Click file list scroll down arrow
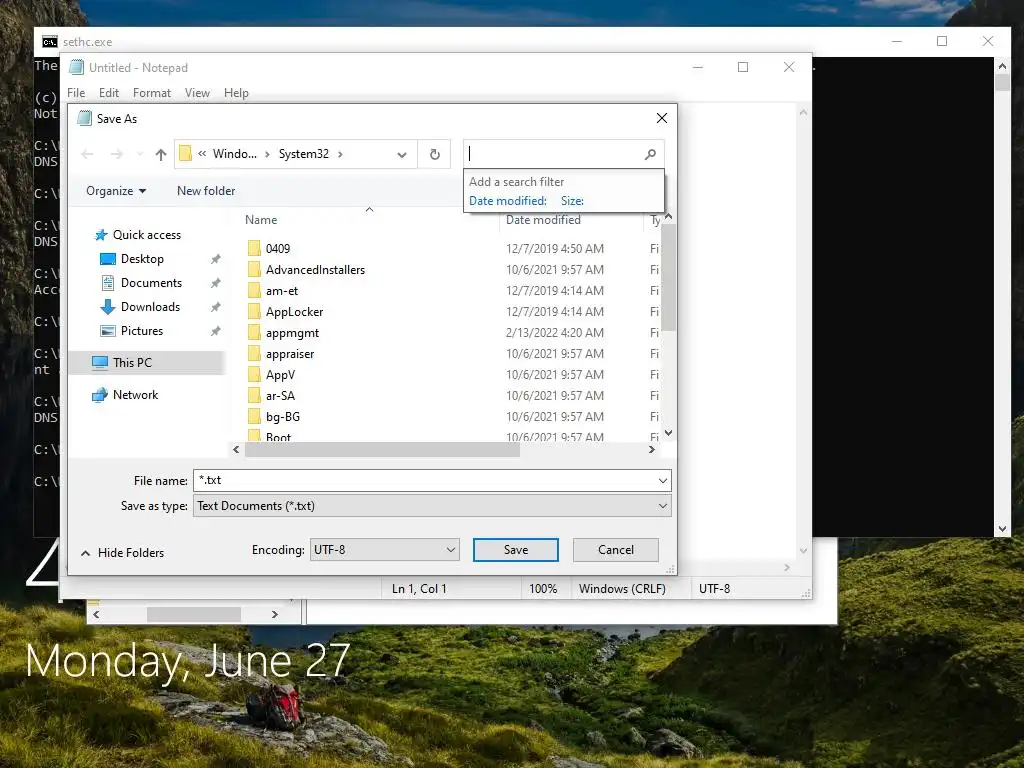Screen dimensions: 1024x768 click(668, 432)
